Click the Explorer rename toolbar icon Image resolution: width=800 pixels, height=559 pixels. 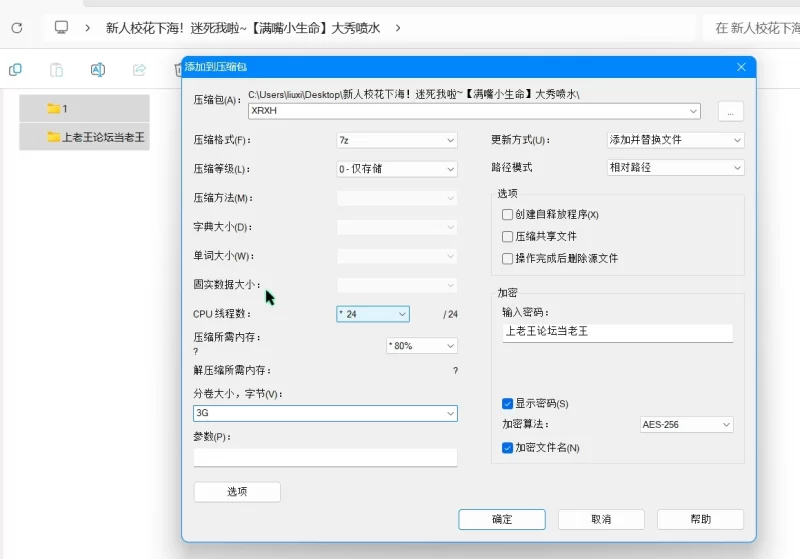(x=97, y=69)
